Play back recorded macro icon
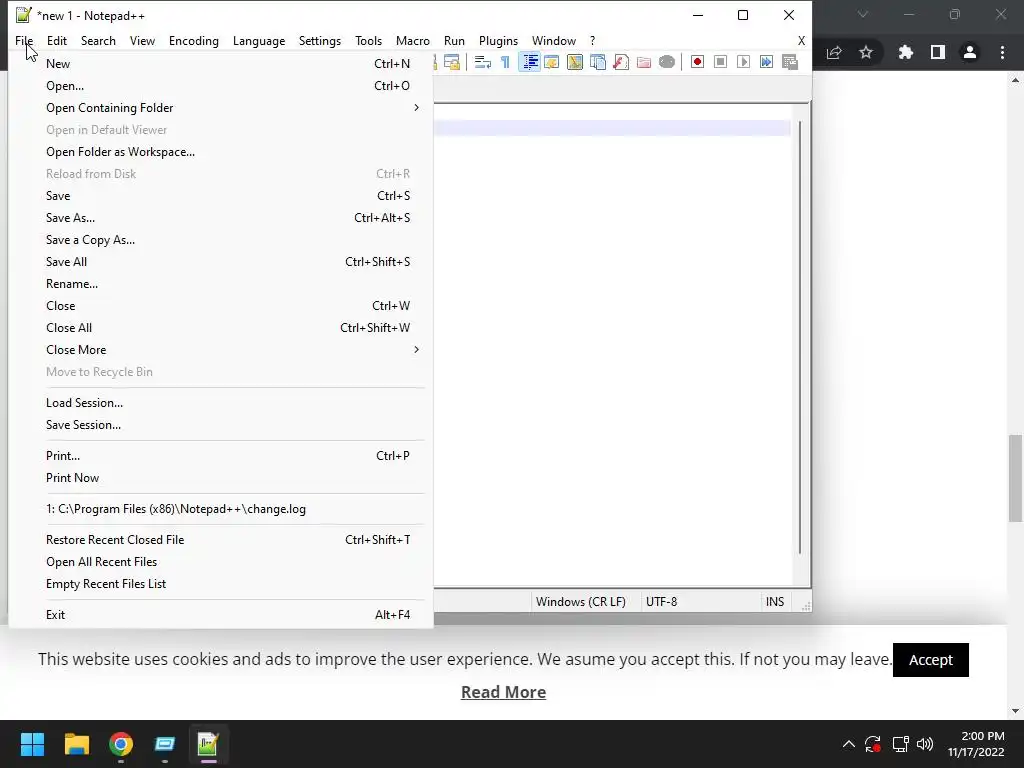This screenshot has width=1024, height=768. tap(743, 62)
